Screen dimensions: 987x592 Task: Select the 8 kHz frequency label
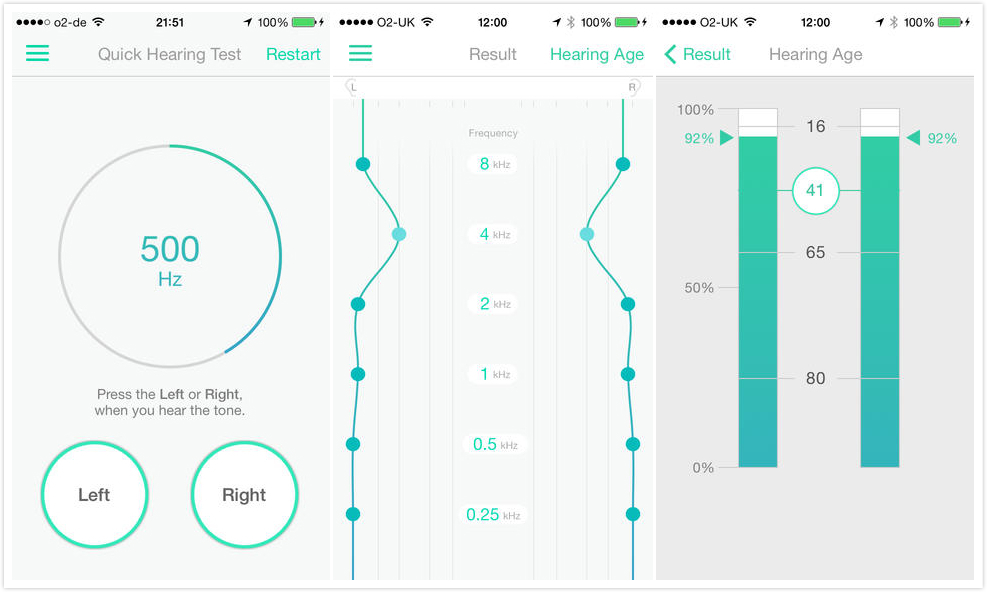[492, 164]
